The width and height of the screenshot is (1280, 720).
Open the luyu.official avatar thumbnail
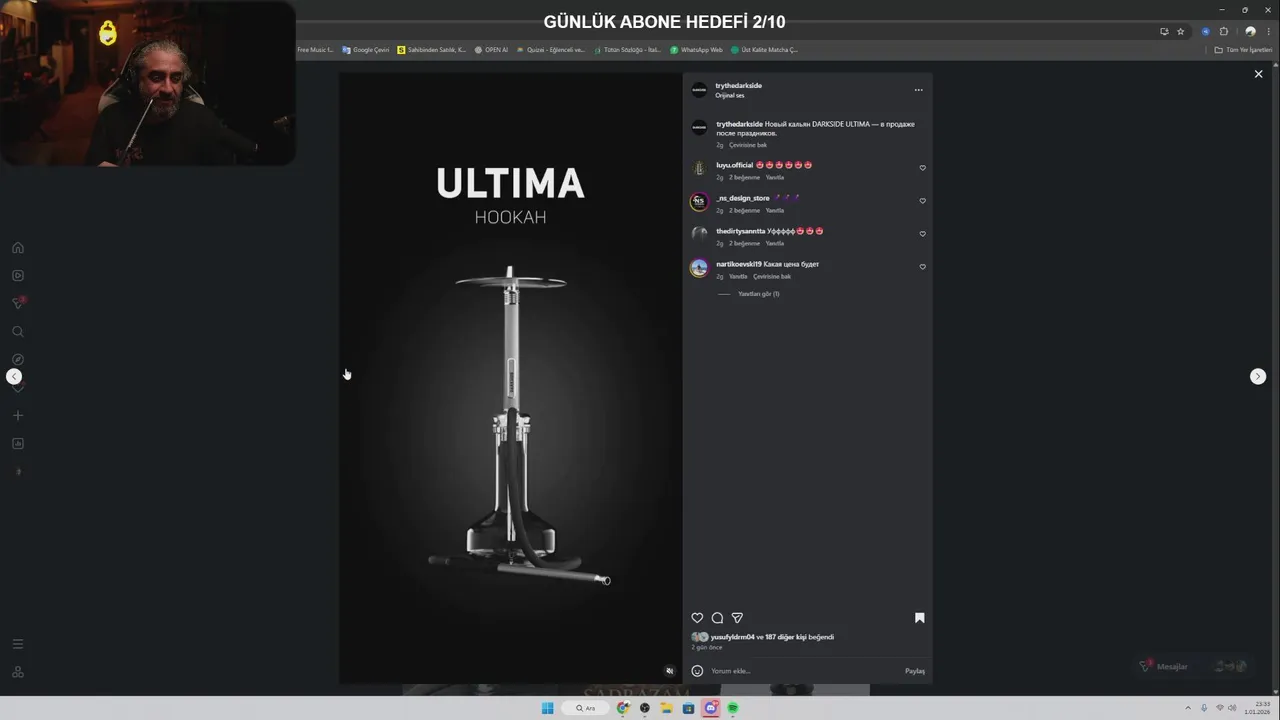point(699,168)
